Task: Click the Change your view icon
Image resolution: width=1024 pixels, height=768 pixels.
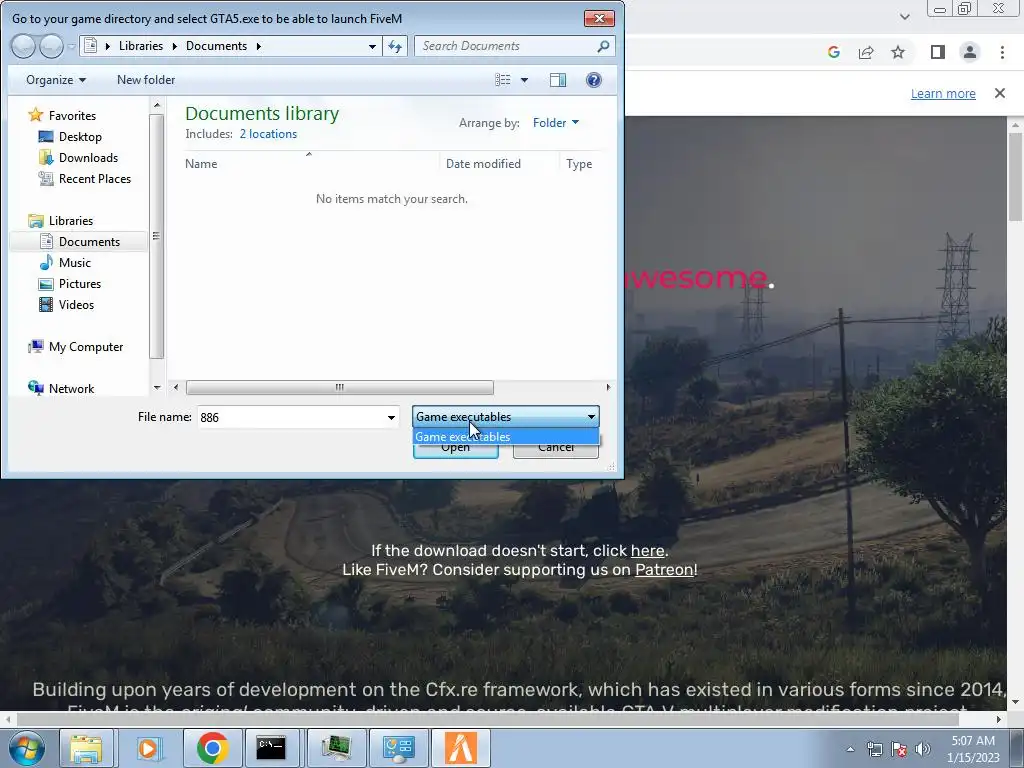Action: 502,80
